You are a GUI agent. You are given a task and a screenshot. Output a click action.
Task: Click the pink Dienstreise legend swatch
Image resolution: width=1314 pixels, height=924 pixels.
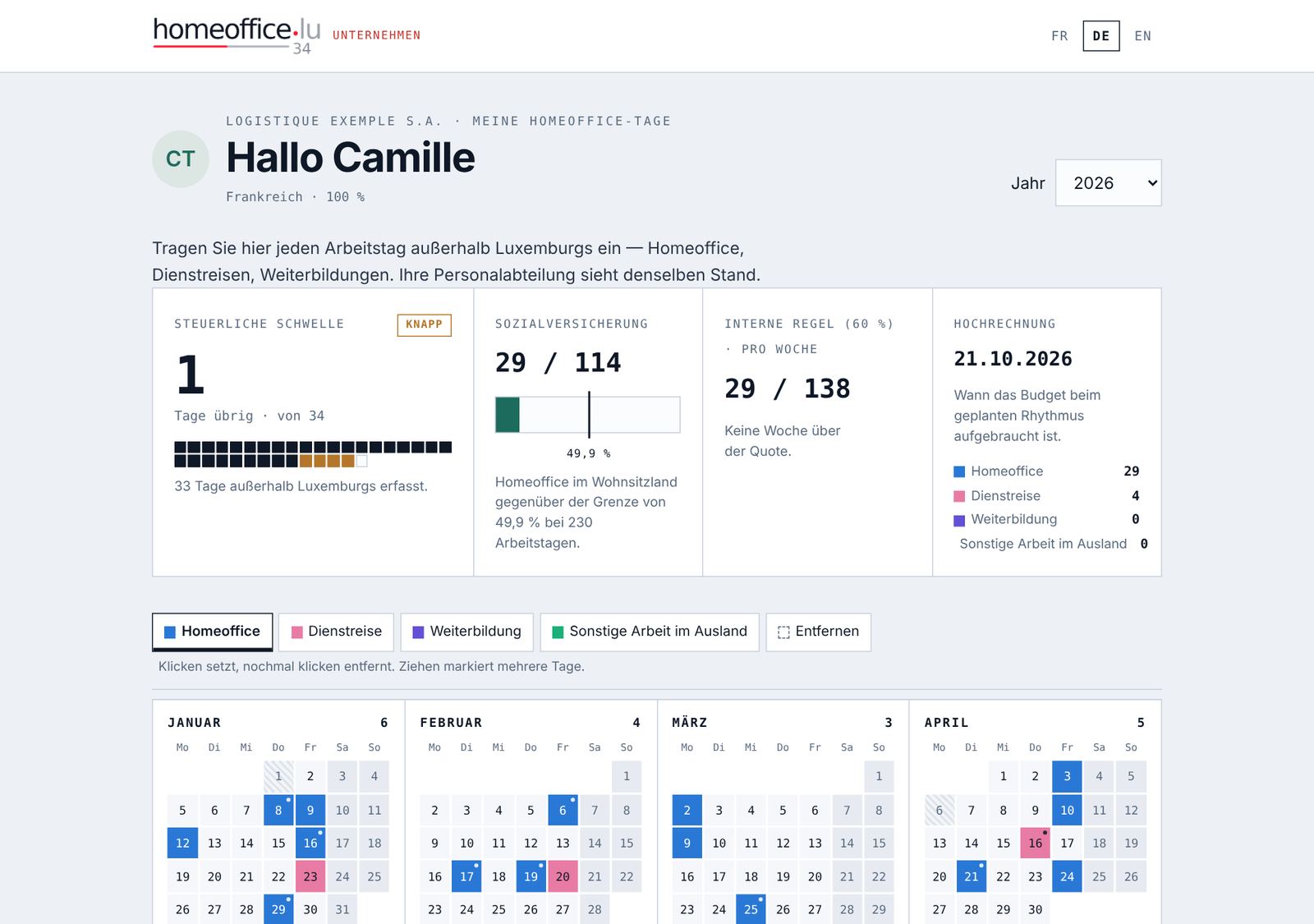959,496
